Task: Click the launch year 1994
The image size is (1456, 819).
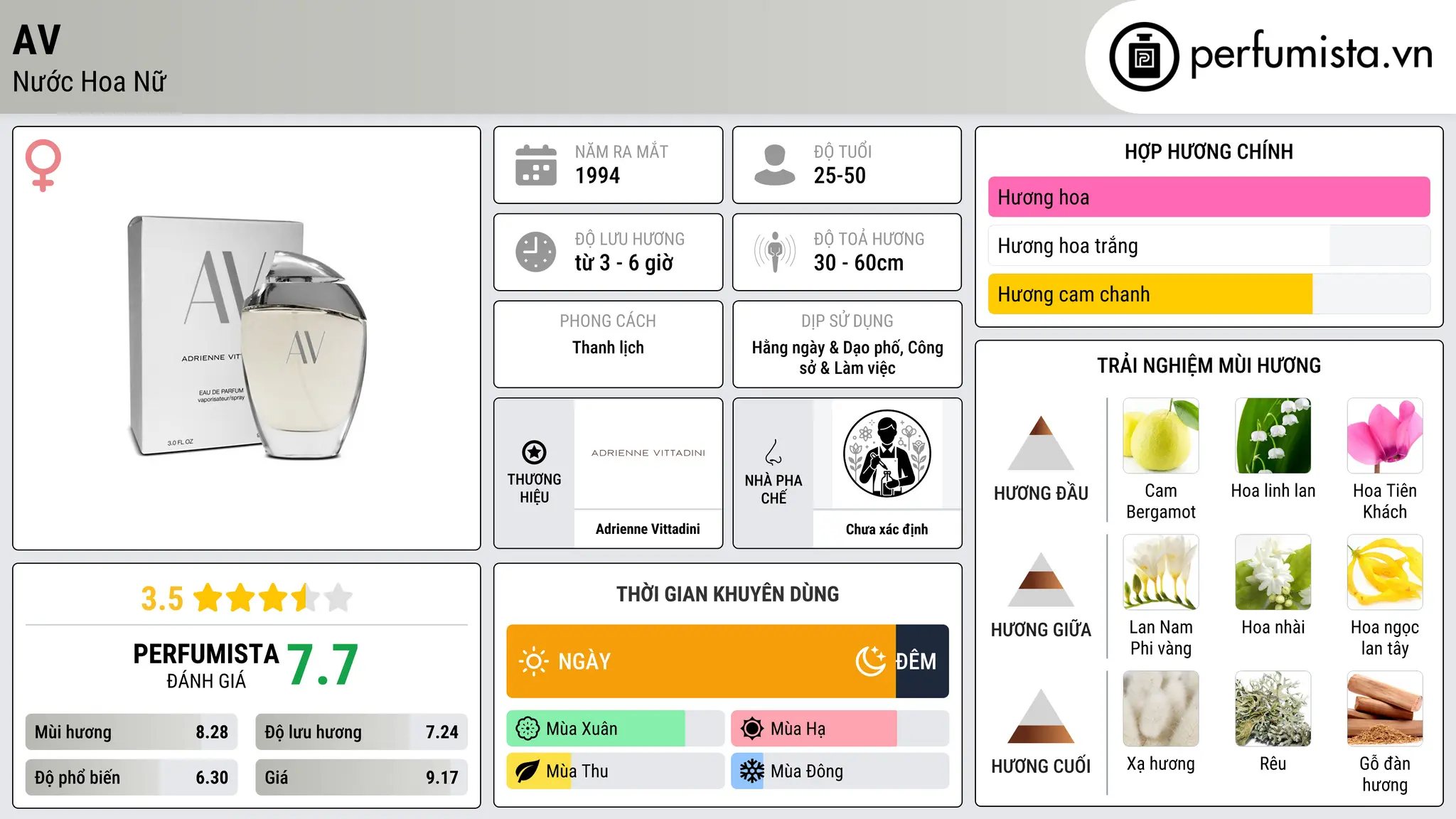Action: coord(597,176)
